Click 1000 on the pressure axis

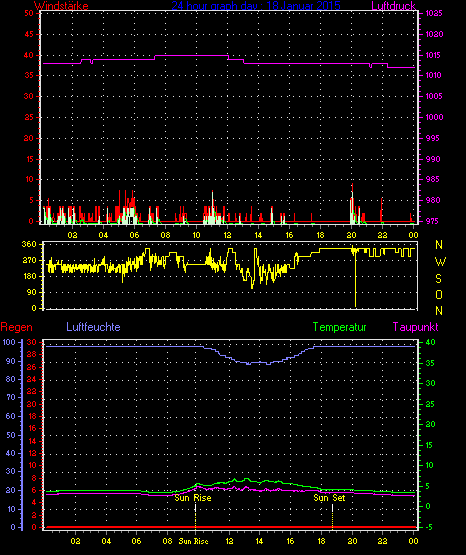(434, 117)
